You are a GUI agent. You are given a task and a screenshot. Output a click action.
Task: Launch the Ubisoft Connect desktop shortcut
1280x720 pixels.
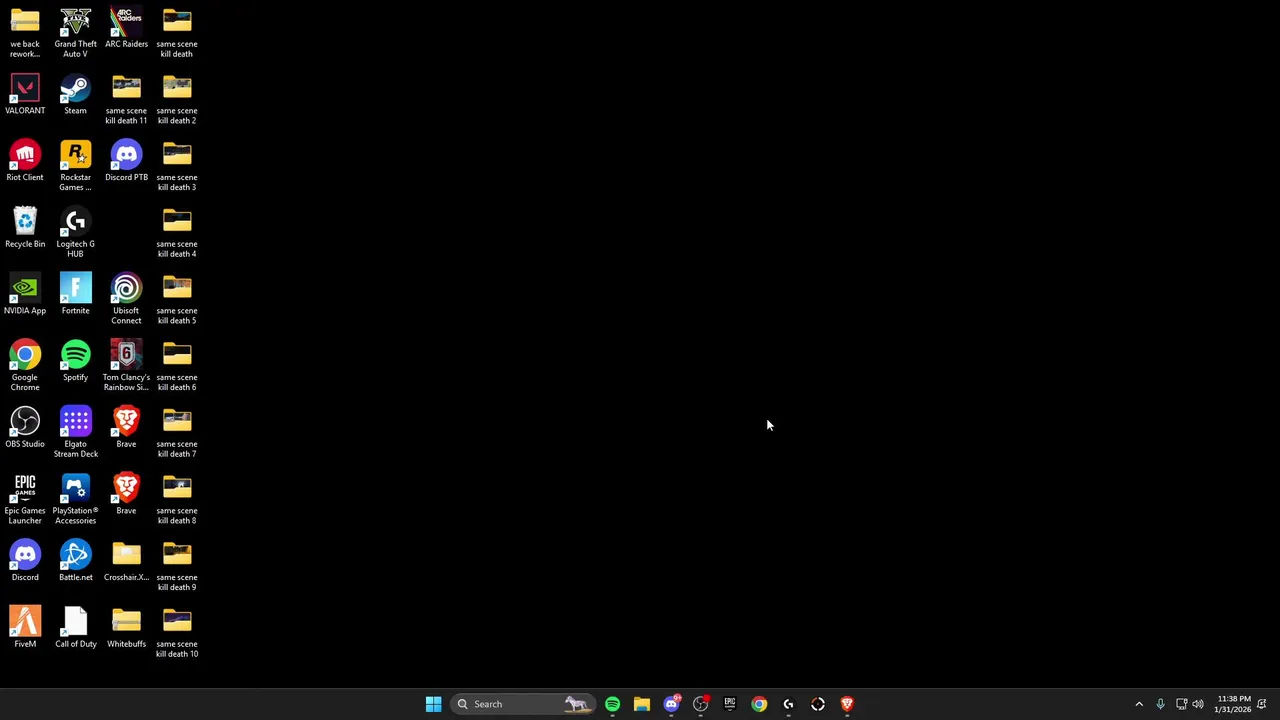pos(126,299)
